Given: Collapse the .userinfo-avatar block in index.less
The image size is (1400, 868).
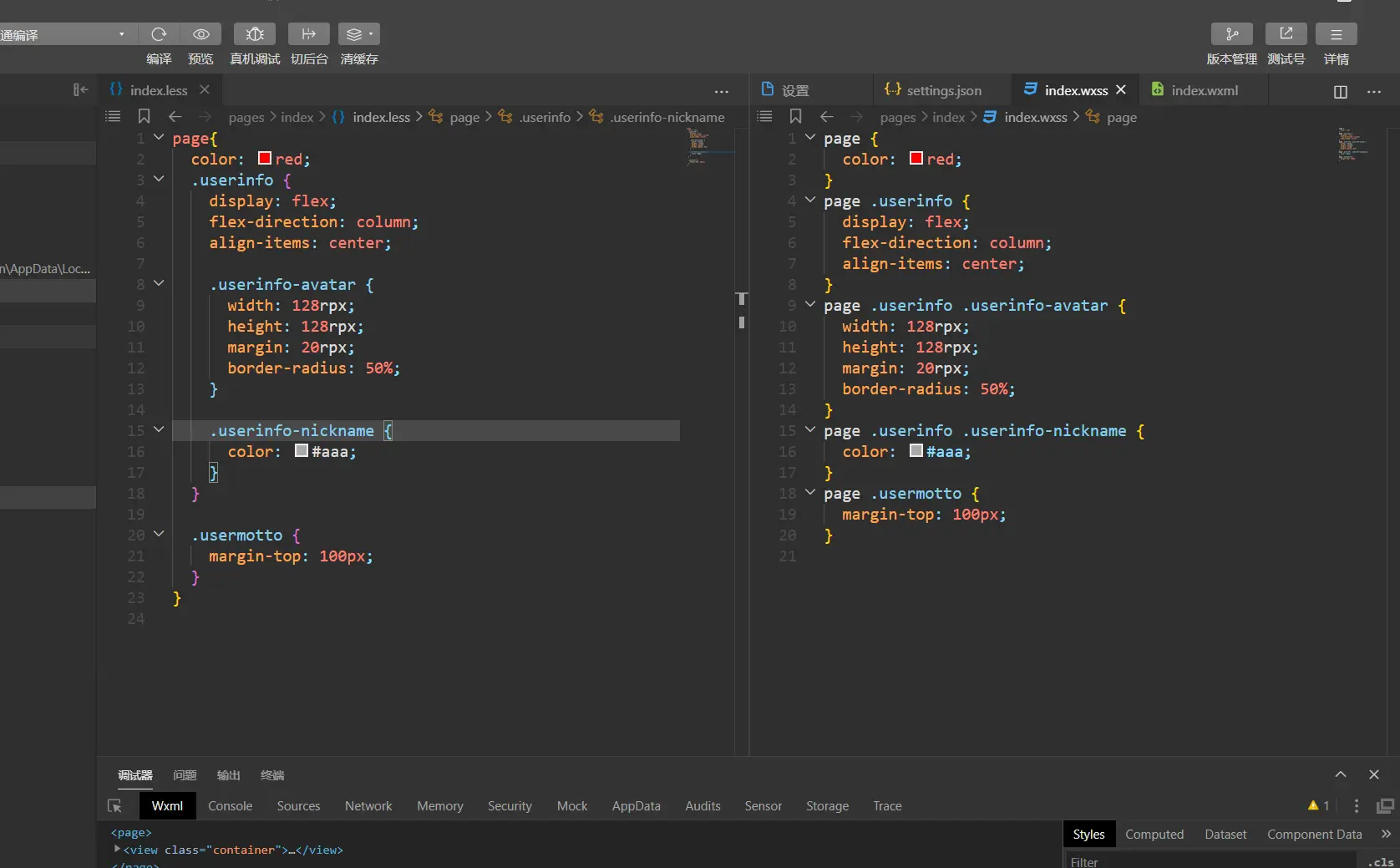Looking at the screenshot, I should [159, 284].
